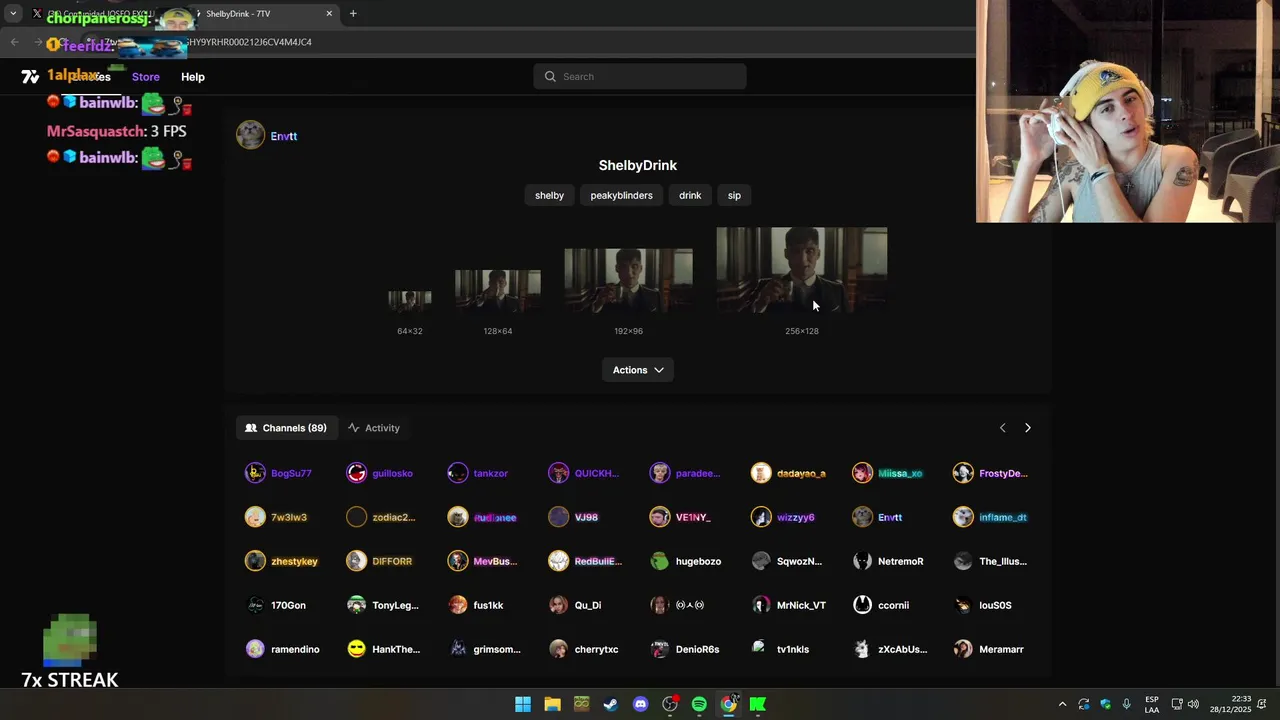The height and width of the screenshot is (720, 1280).
Task: Open Steam from taskbar
Action: (611, 704)
